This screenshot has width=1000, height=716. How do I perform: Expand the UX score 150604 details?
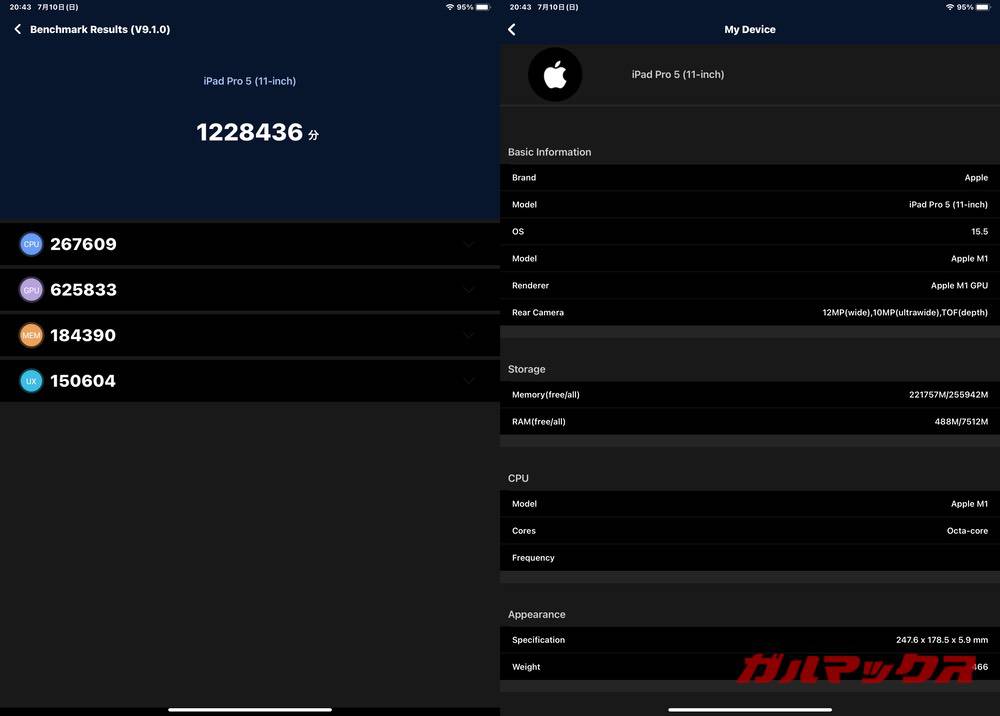point(468,380)
